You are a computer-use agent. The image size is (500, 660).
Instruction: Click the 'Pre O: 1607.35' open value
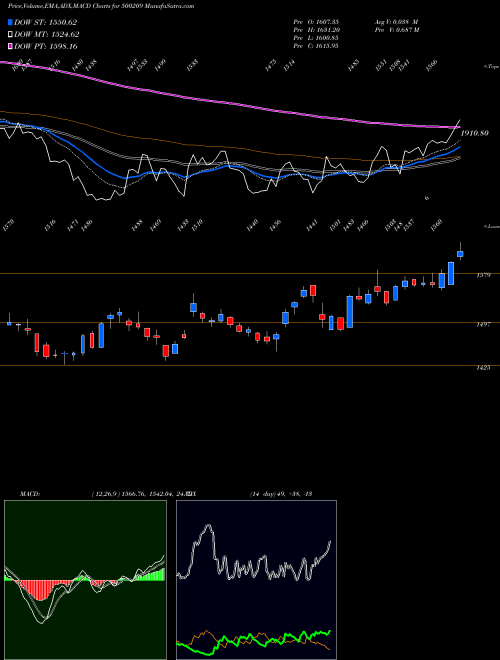click(x=317, y=21)
